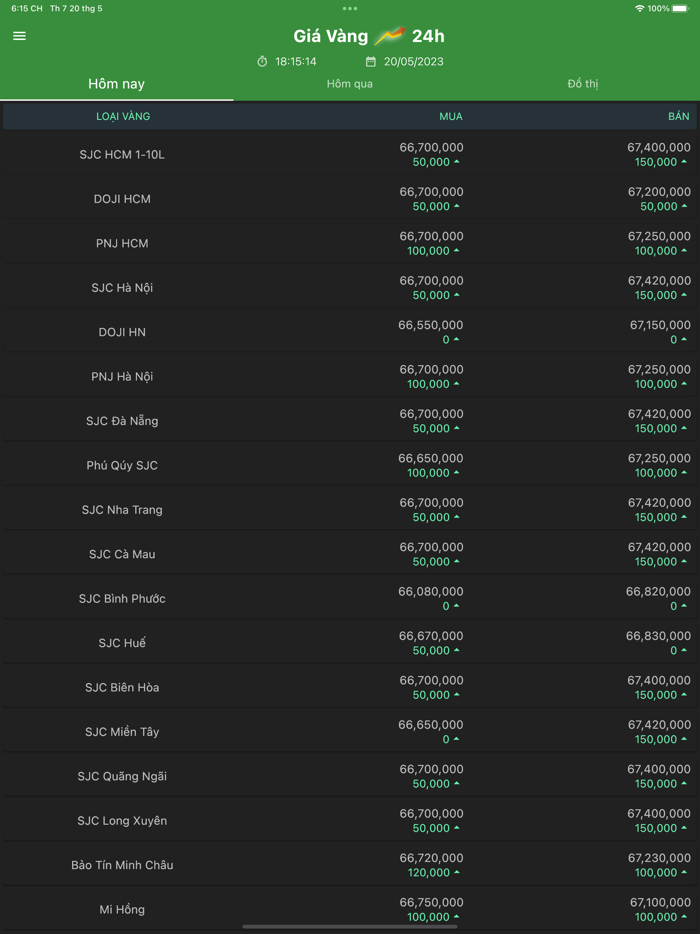Image resolution: width=700 pixels, height=934 pixels.
Task: Click the BÁN column header
Action: point(679,116)
